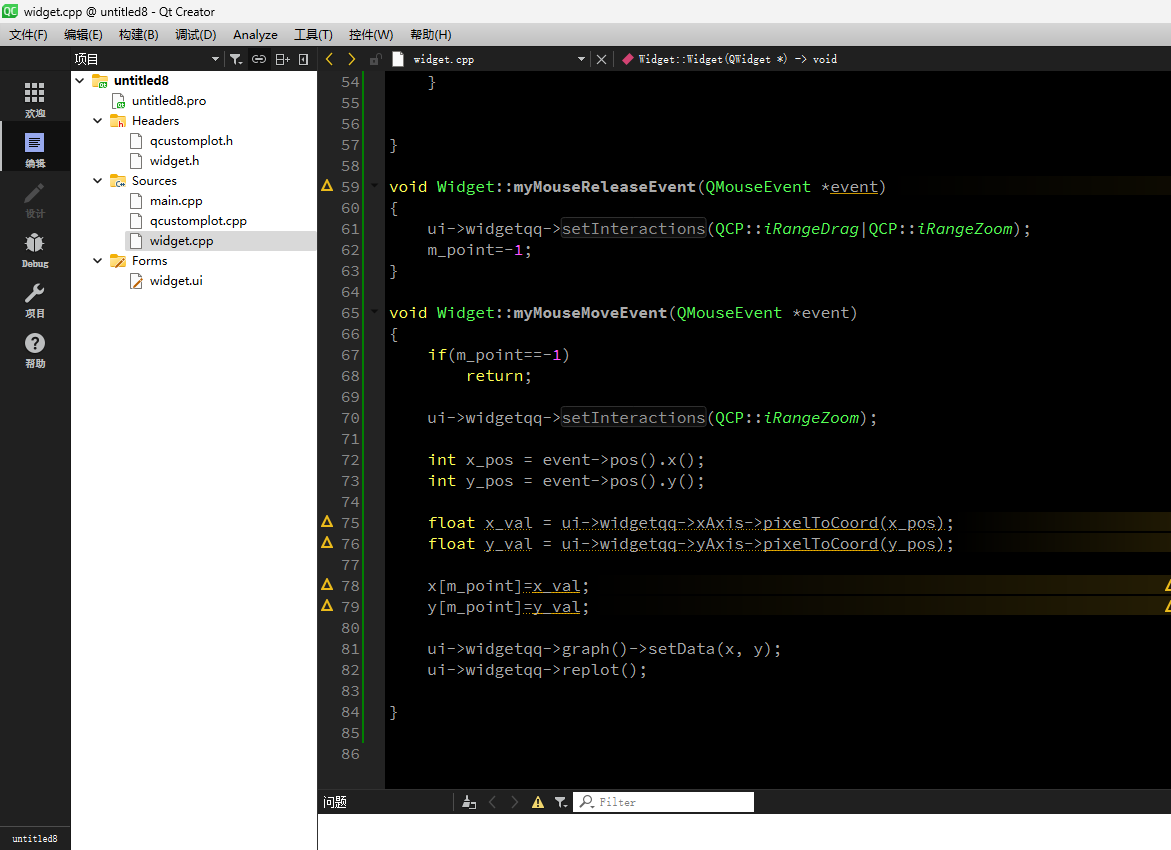The width and height of the screenshot is (1171, 850).
Task: Click warning icon on line 78
Action: pyautogui.click(x=327, y=584)
